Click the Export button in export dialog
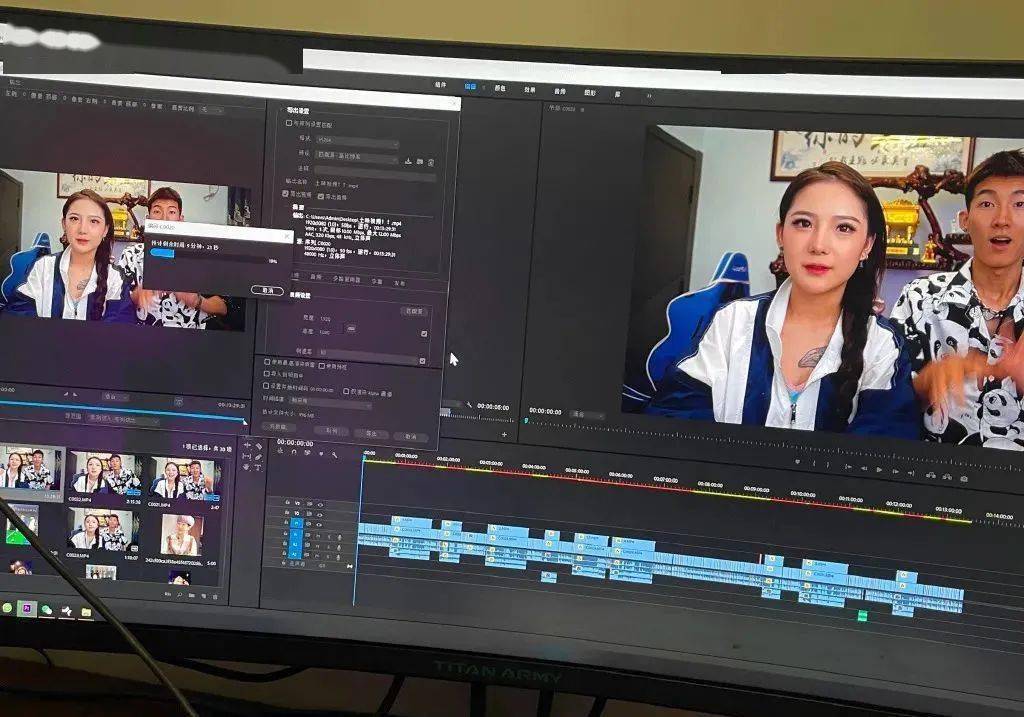The width and height of the screenshot is (1024, 717). coord(371,433)
